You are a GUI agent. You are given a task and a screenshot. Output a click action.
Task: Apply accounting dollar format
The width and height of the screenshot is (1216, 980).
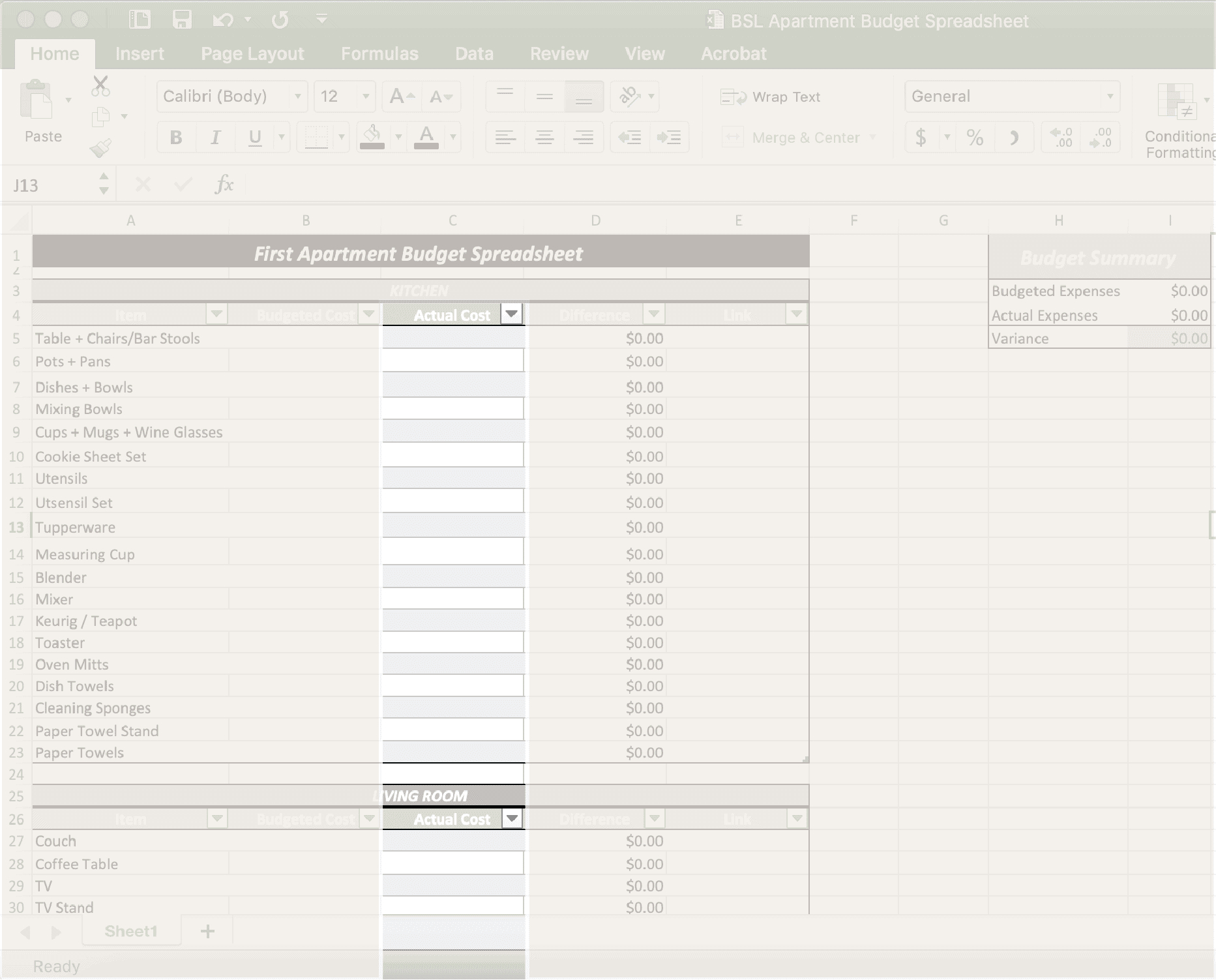[921, 138]
